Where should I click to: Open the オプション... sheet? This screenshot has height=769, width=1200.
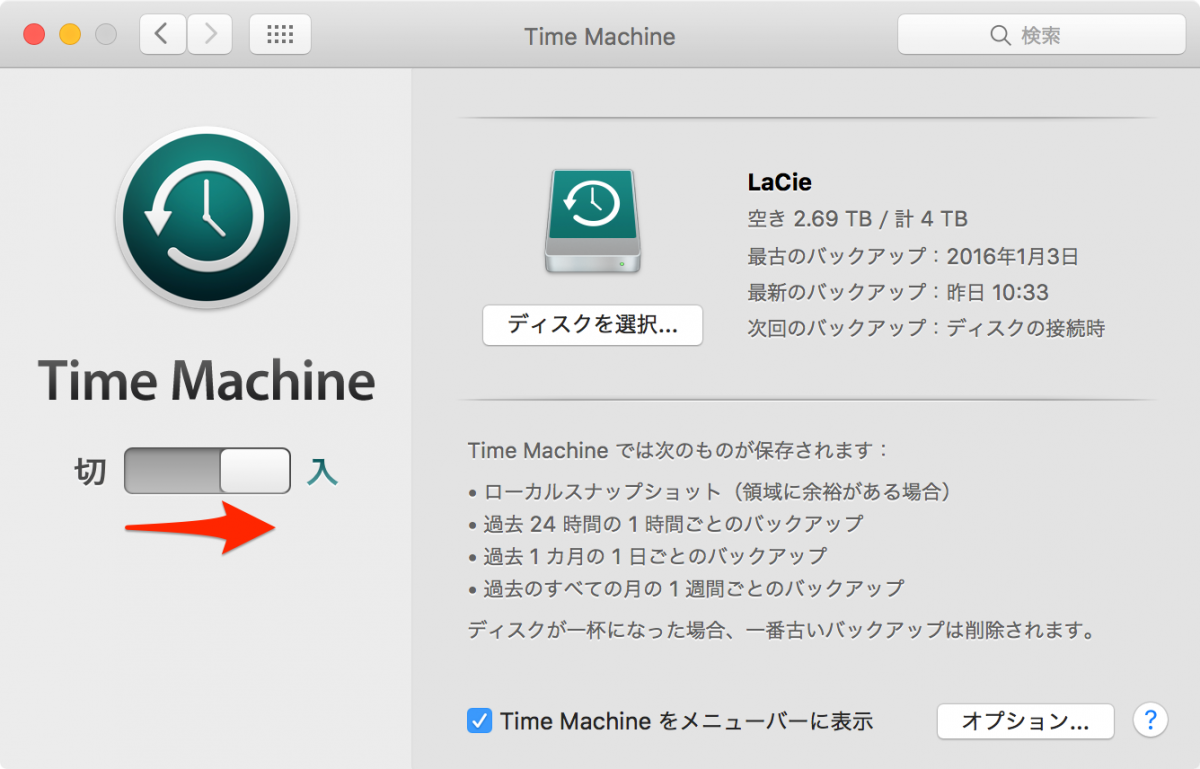click(x=1025, y=721)
